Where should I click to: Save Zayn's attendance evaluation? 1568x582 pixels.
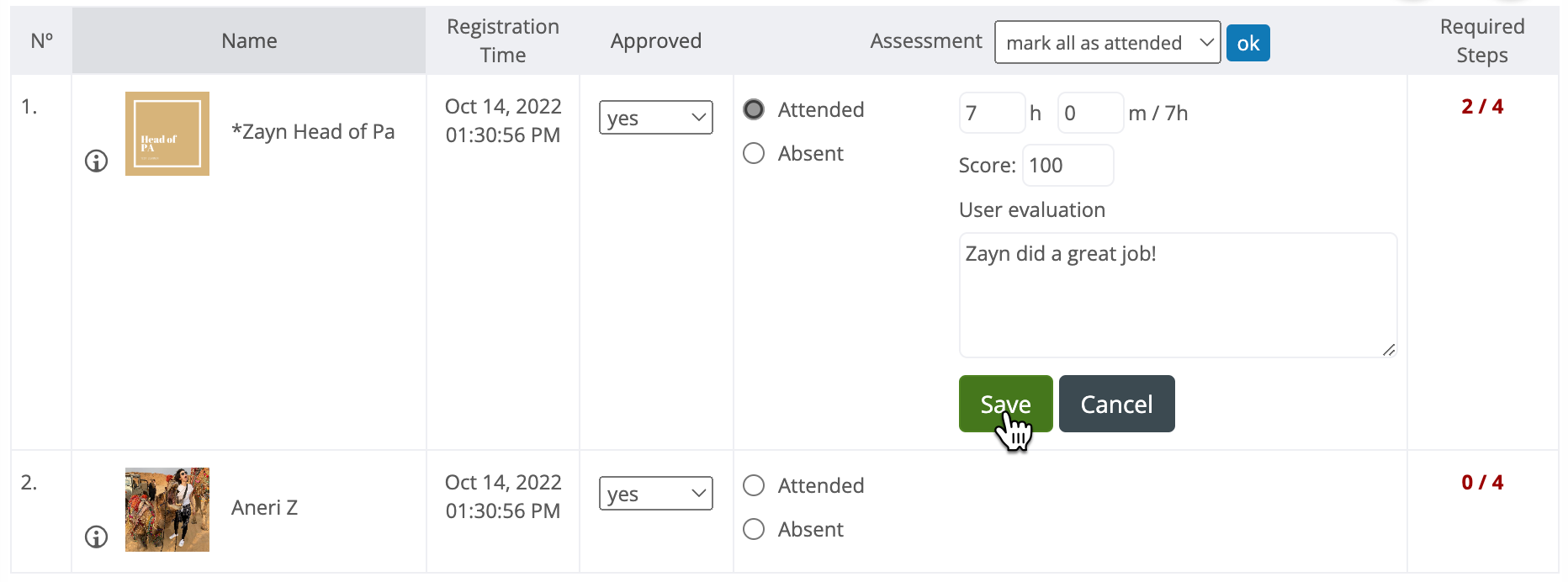pyautogui.click(x=1006, y=404)
